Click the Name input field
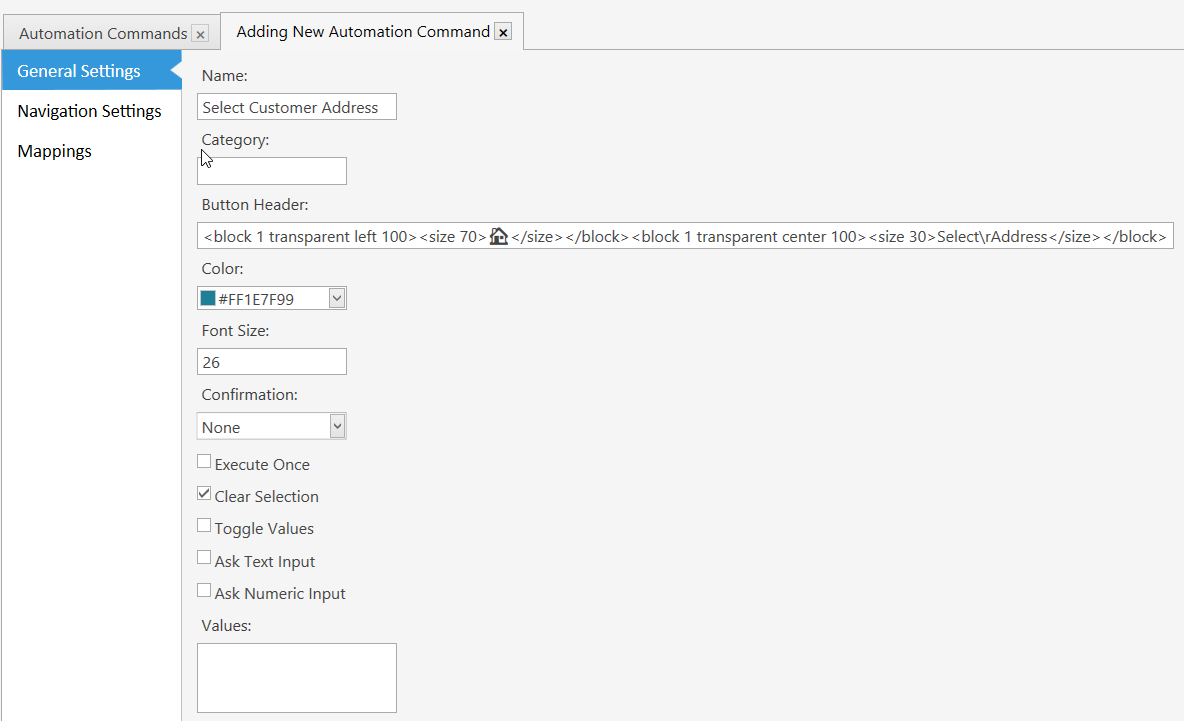 point(297,107)
